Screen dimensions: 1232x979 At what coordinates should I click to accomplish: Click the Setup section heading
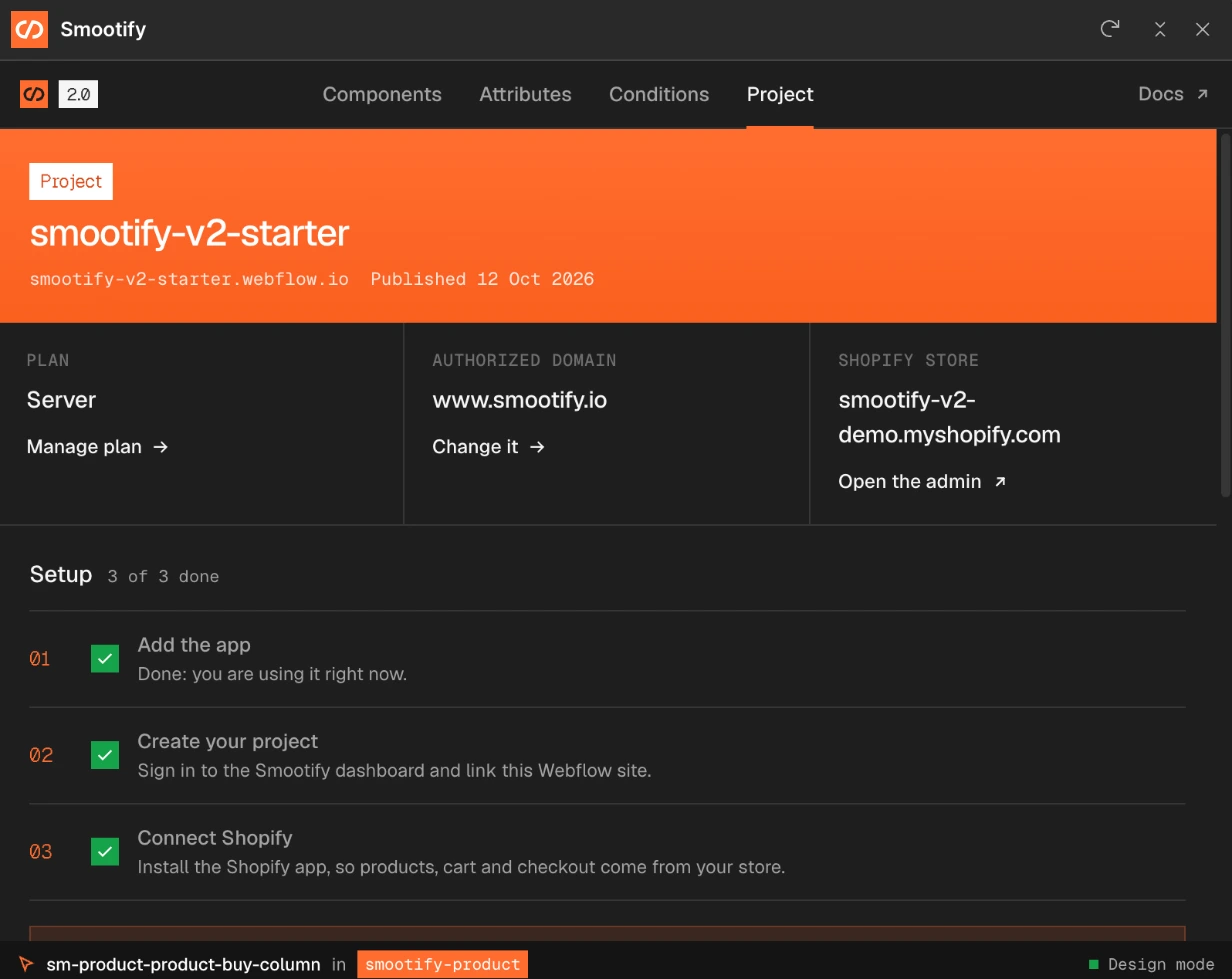(x=61, y=574)
